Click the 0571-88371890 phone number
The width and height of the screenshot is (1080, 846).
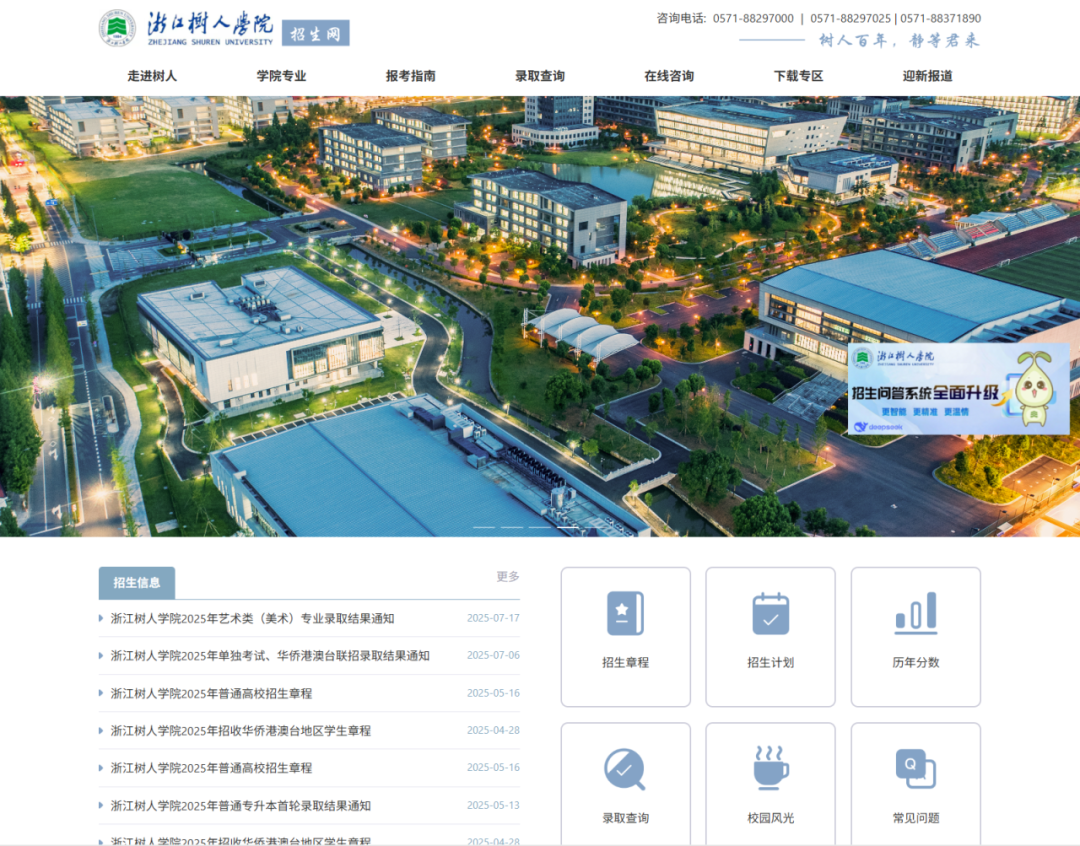(941, 19)
